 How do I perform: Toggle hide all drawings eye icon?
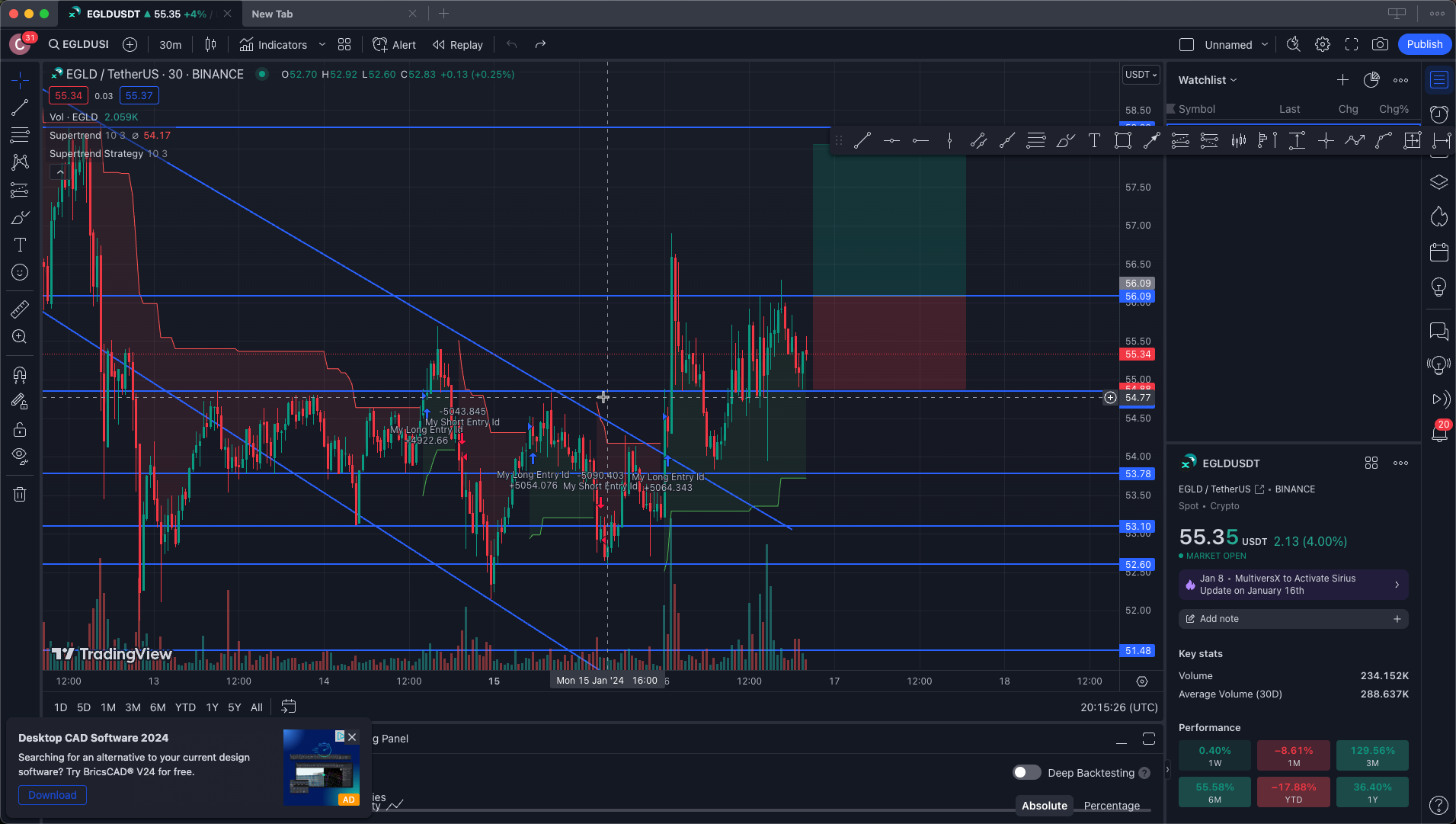click(x=20, y=456)
